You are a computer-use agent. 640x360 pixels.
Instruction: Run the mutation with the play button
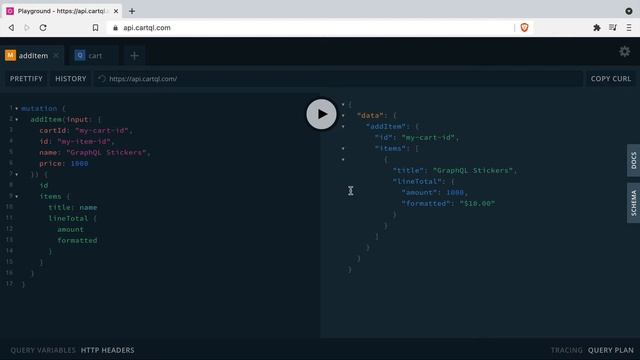click(x=321, y=114)
